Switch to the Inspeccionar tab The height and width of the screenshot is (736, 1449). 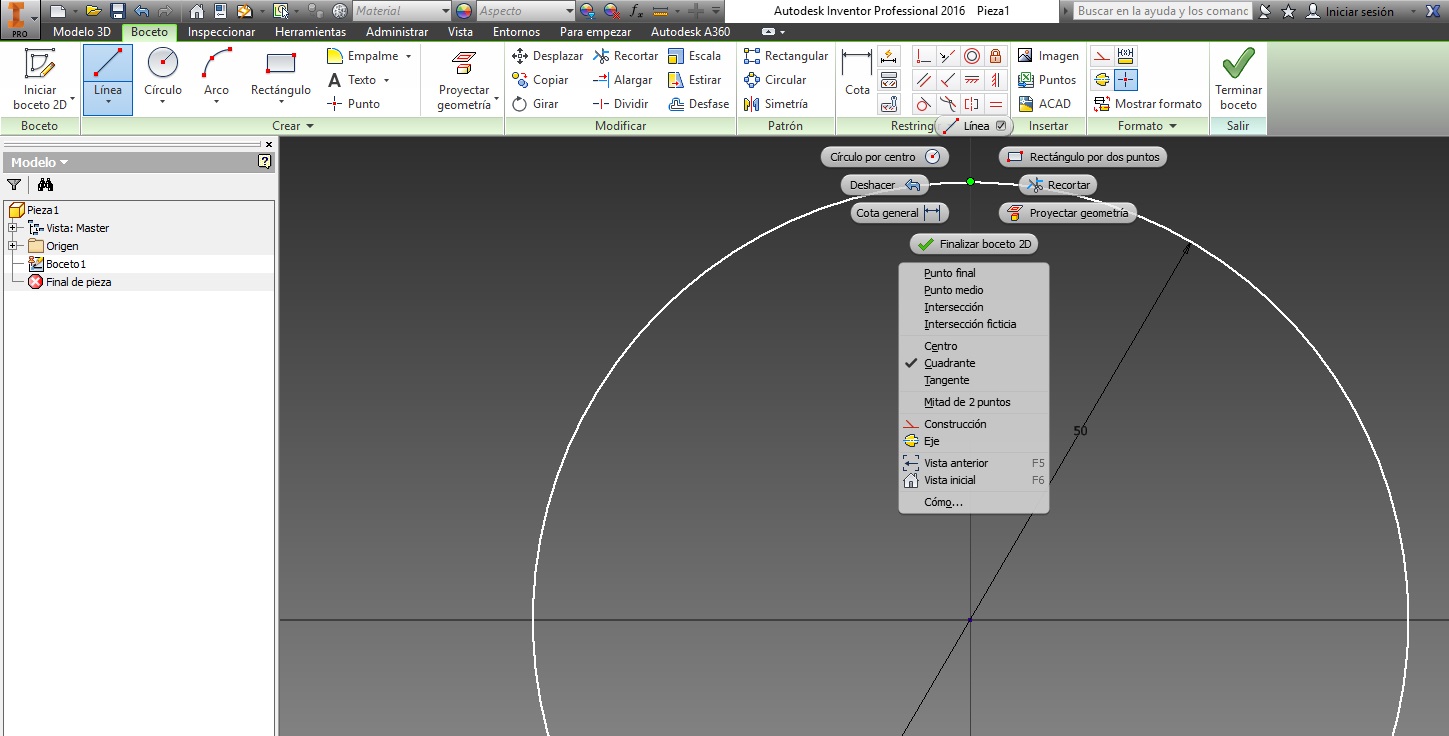222,32
